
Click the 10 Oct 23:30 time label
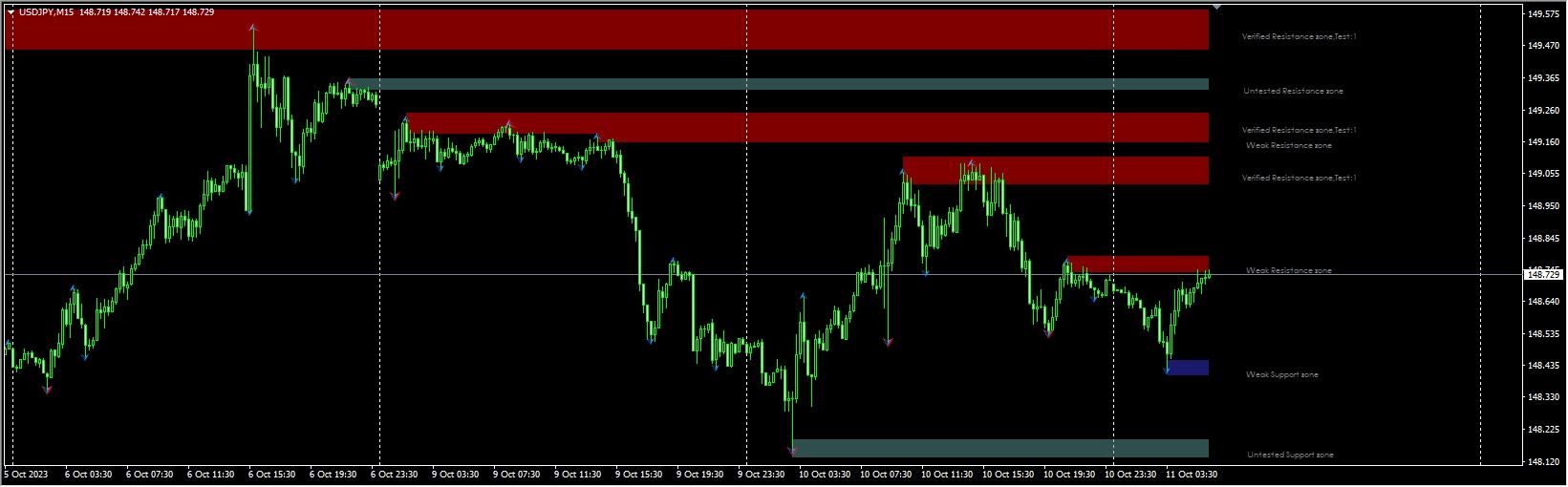point(1129,474)
